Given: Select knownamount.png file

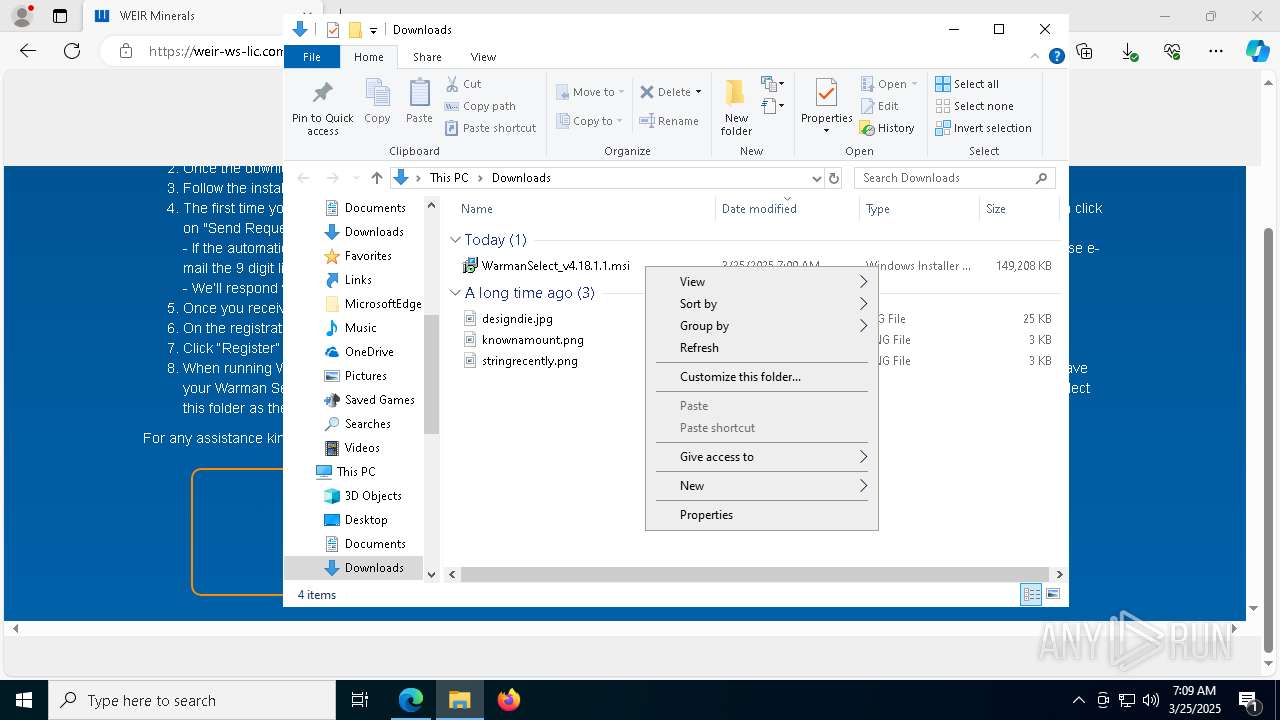Looking at the screenshot, I should point(533,340).
